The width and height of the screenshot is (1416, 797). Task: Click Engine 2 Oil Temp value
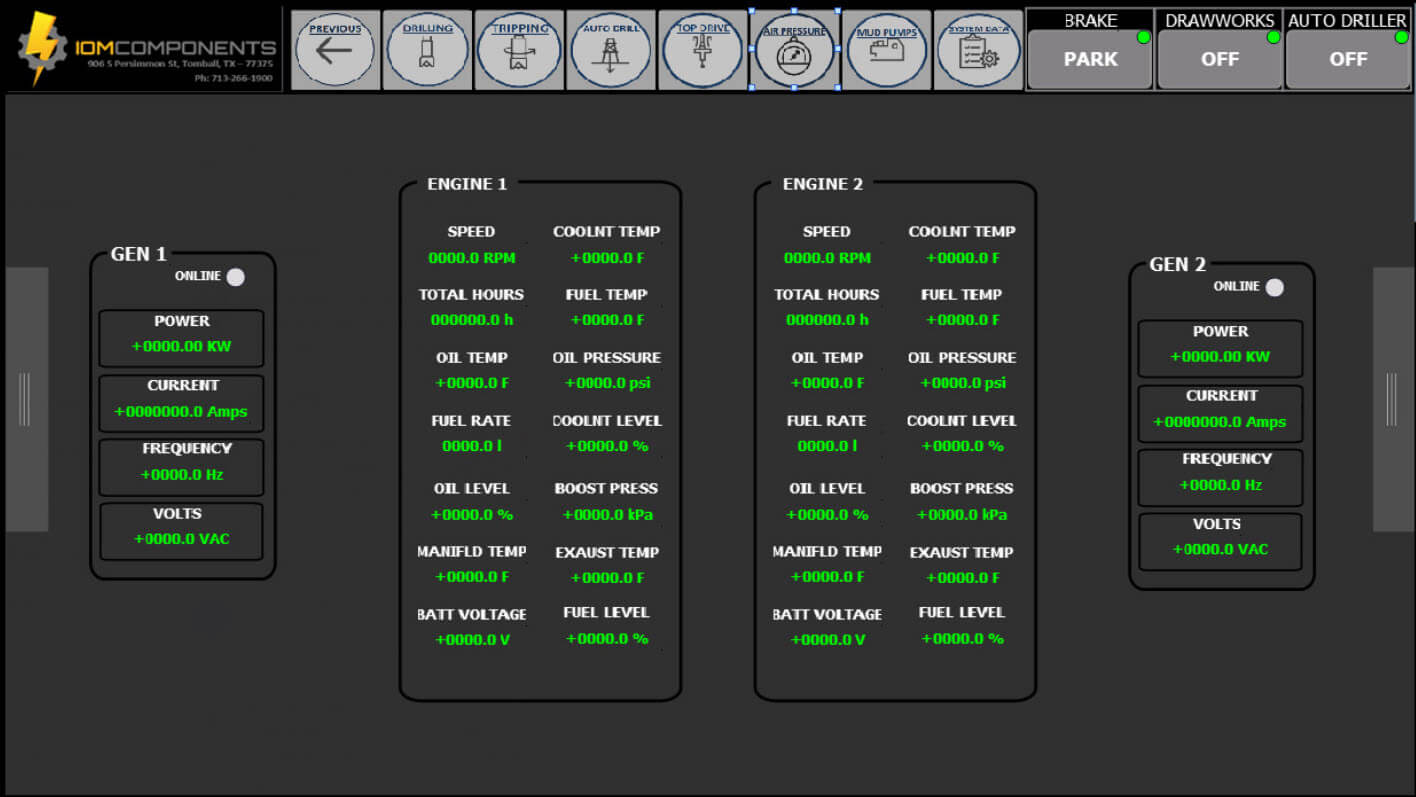click(x=827, y=383)
